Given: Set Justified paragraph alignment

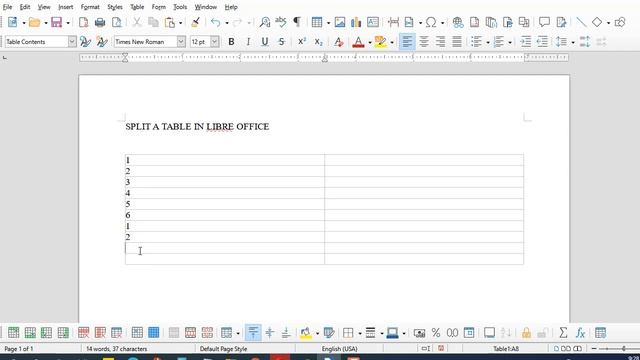Looking at the screenshot, I should pyautogui.click(x=457, y=42).
